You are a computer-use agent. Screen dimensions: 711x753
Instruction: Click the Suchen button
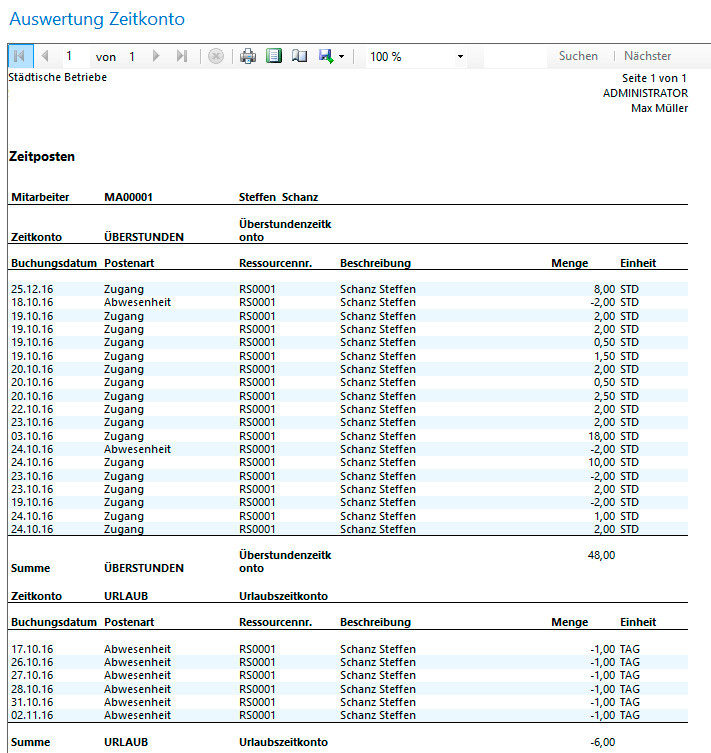coord(578,56)
